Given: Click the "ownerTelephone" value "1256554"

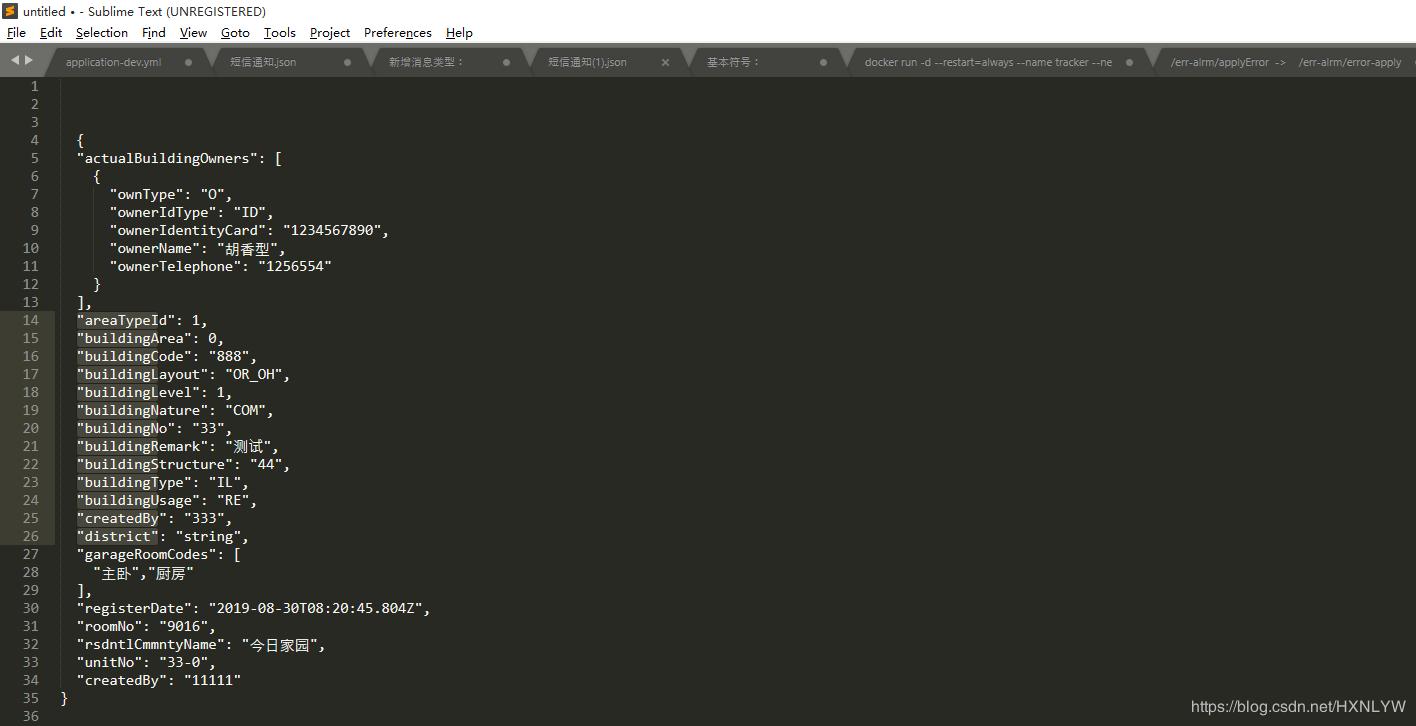Looking at the screenshot, I should pos(295,266).
